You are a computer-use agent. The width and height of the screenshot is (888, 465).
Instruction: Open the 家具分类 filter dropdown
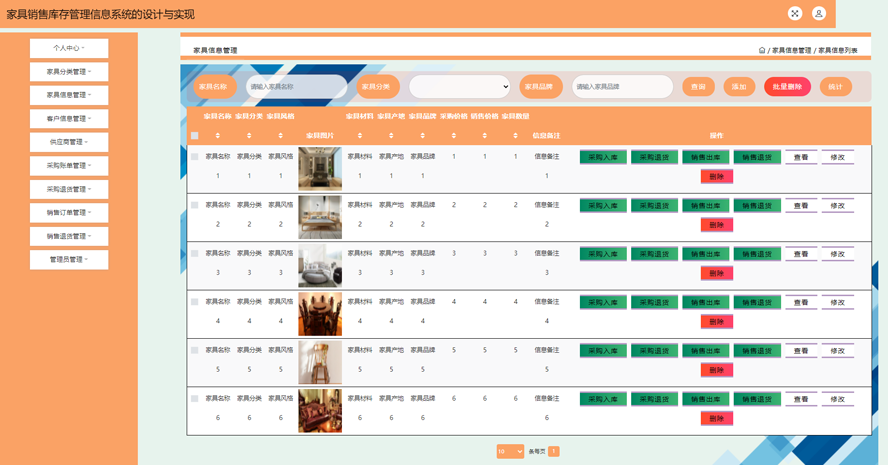coord(460,87)
